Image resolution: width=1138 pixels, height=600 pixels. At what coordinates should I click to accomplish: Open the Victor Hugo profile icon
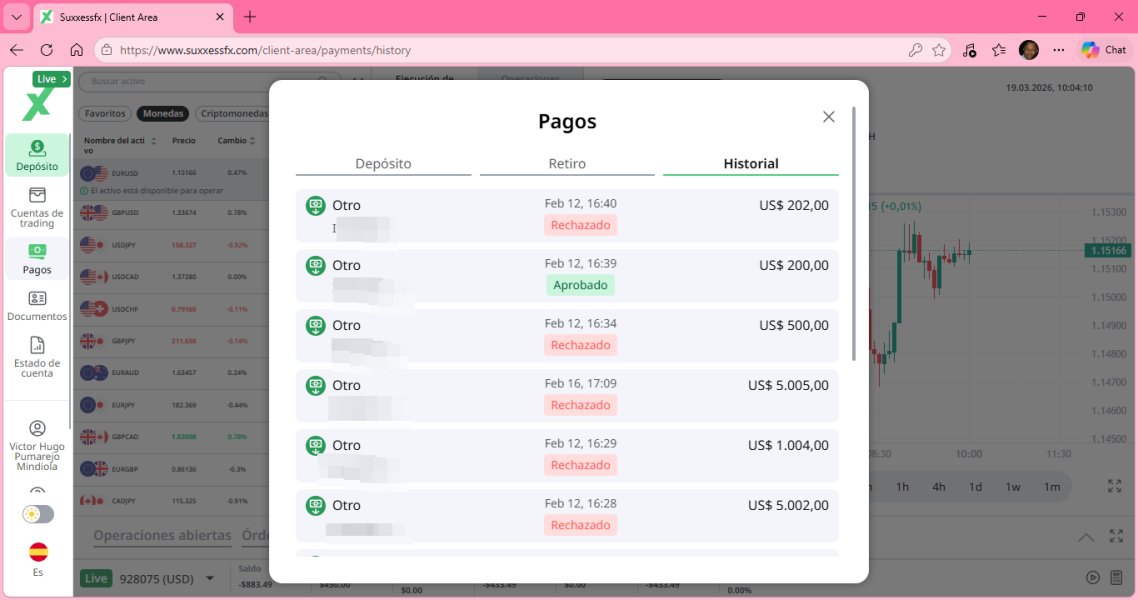tap(37, 428)
